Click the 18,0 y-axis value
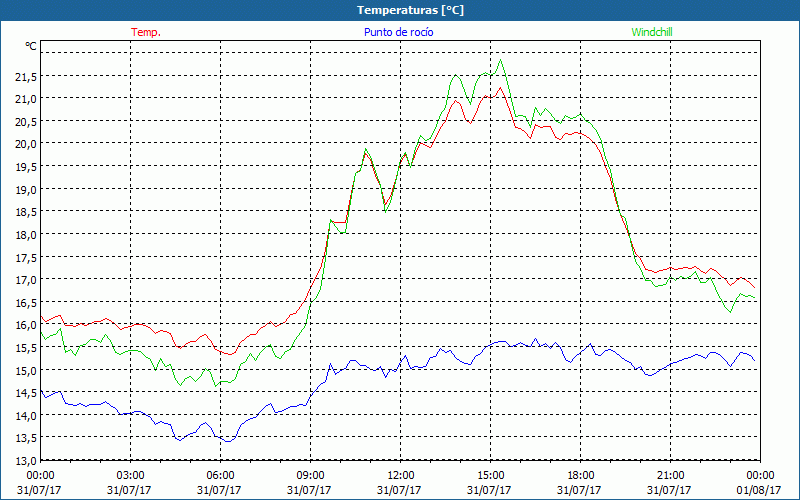 (26, 235)
